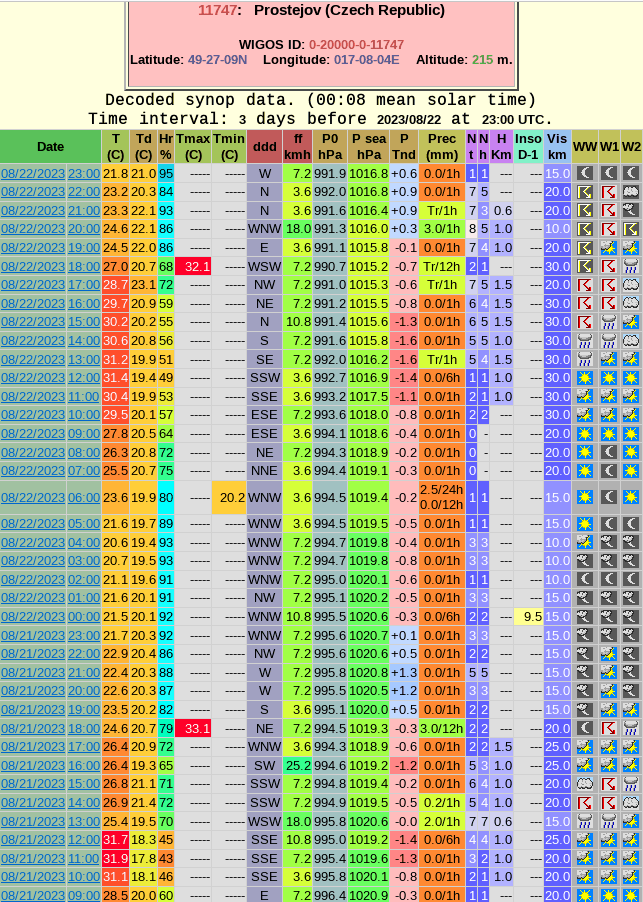Click the W1 red thunderstorm icon at 08/22/2023 21:00
Image resolution: width=643 pixels, height=902 pixels.
(609, 211)
